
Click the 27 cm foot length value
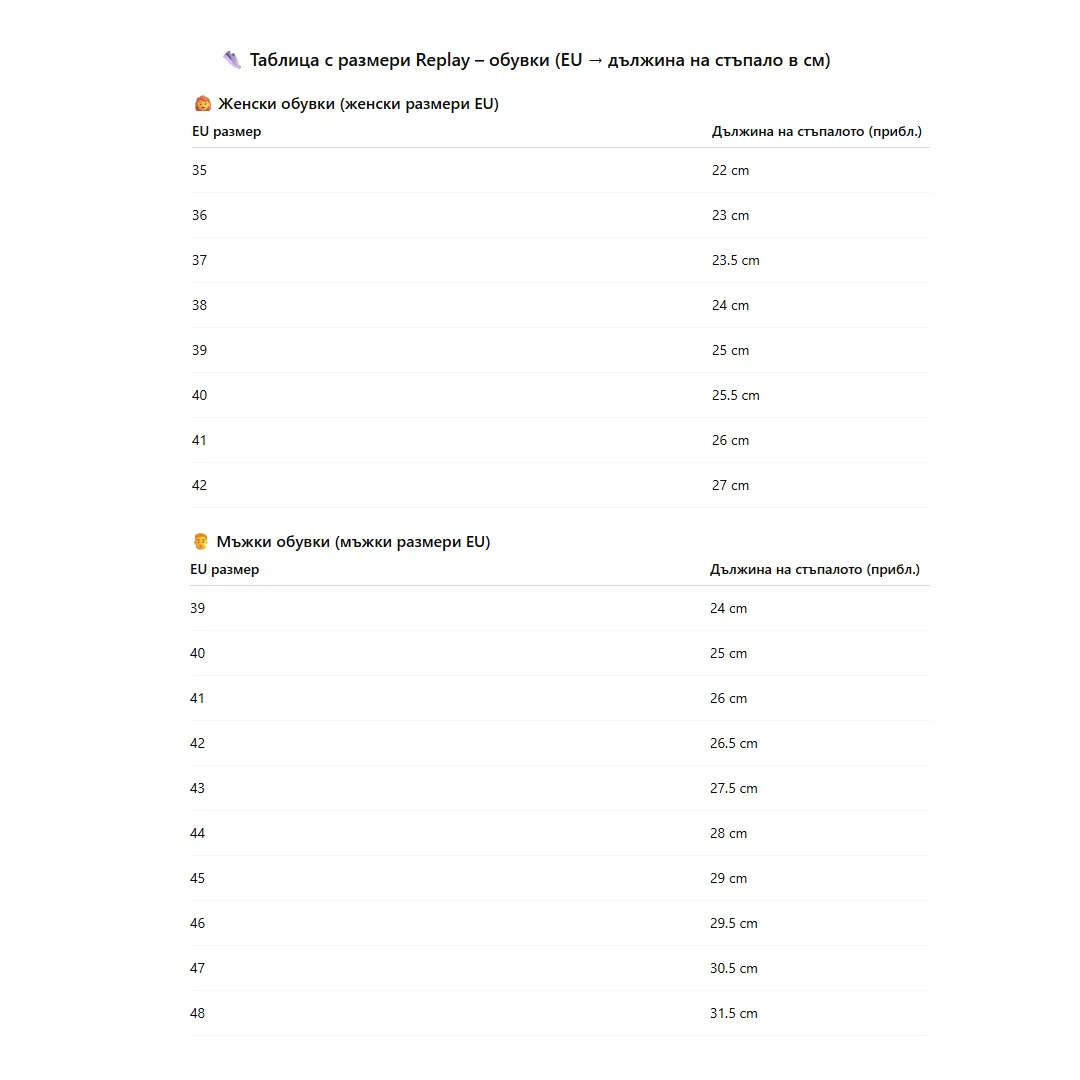[730, 485]
